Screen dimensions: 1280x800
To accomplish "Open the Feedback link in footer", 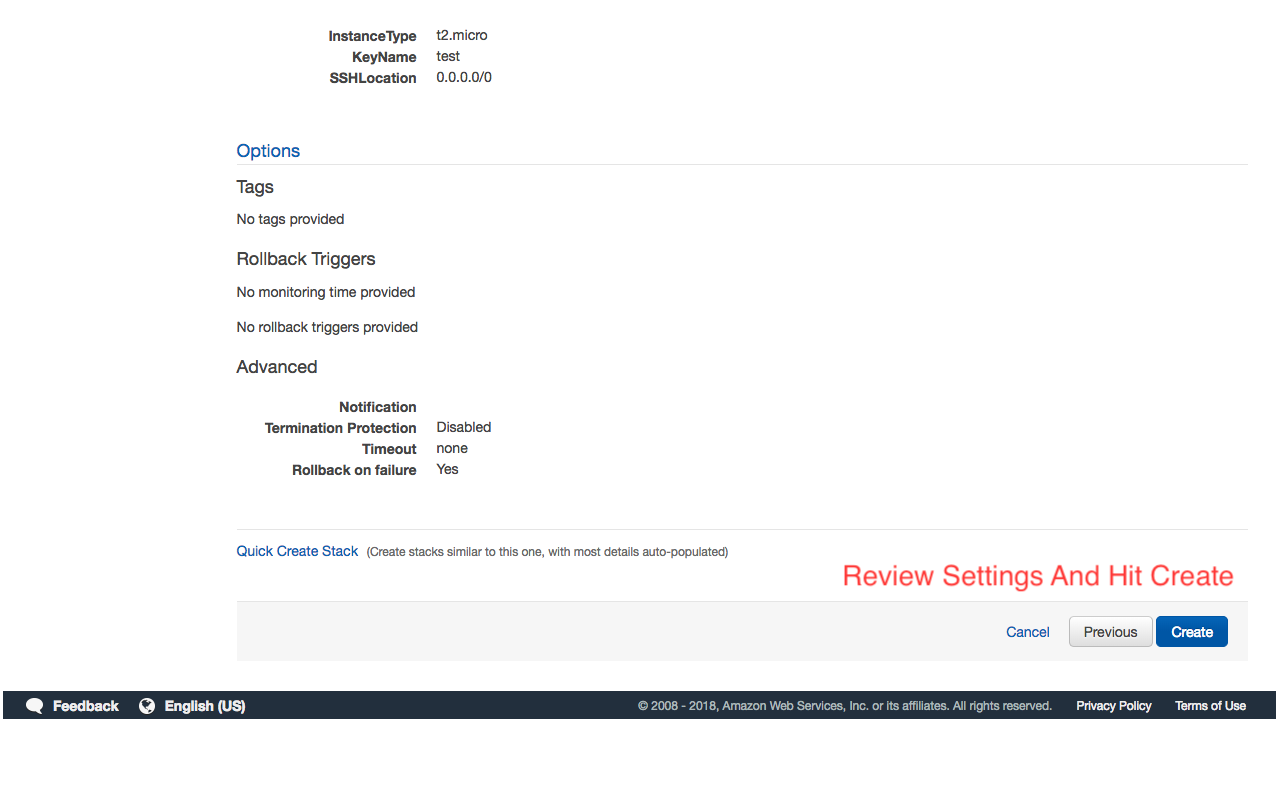I will tap(85, 706).
